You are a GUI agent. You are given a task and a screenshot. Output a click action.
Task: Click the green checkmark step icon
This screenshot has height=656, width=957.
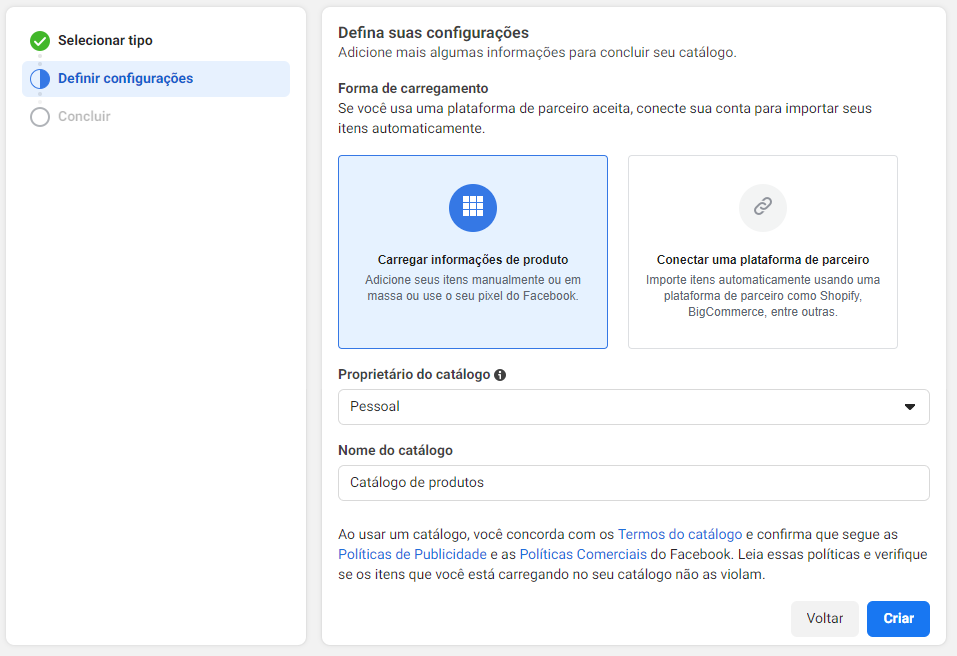[40, 41]
